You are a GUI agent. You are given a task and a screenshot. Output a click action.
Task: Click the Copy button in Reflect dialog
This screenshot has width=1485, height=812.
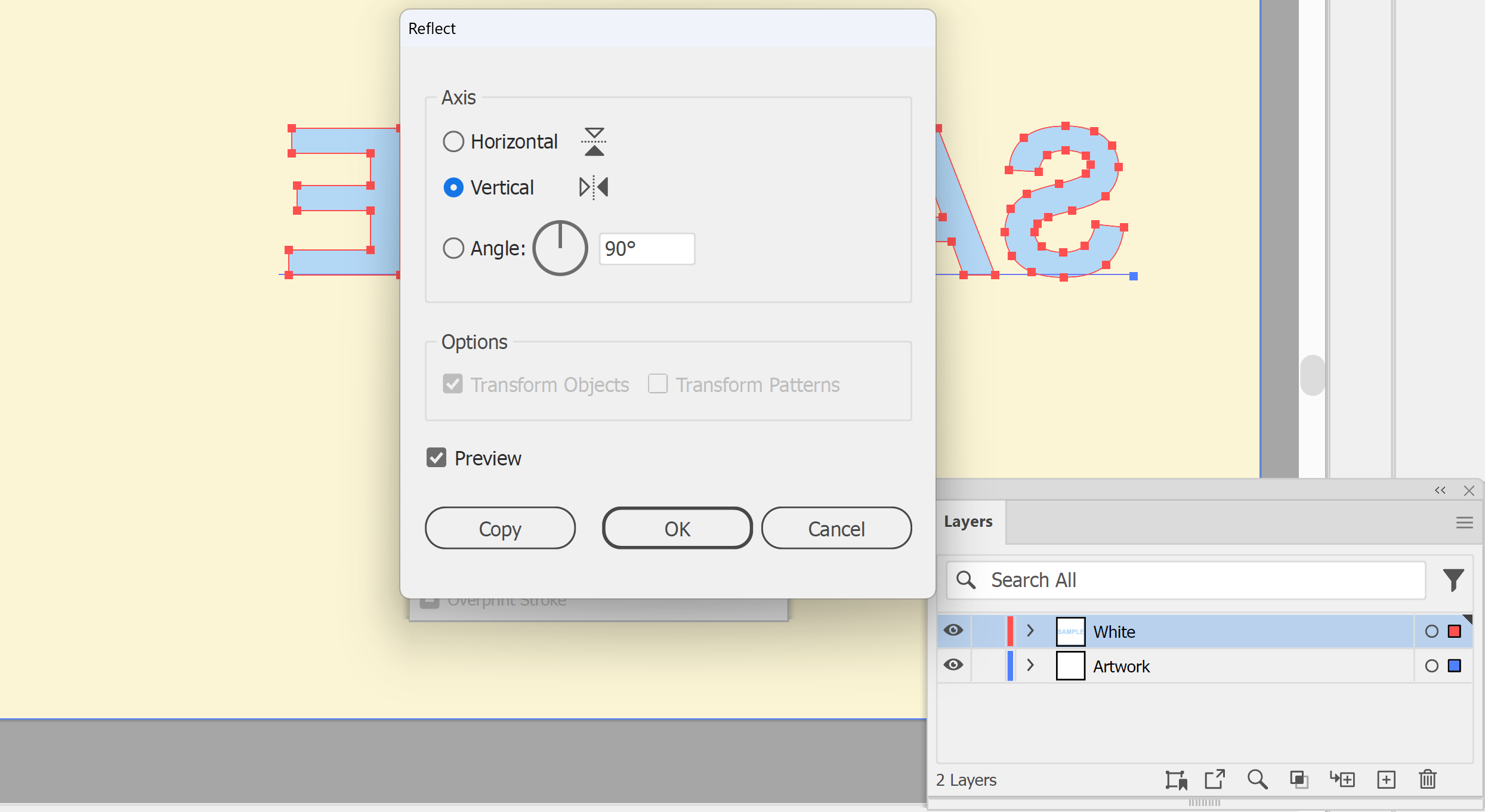500,528
